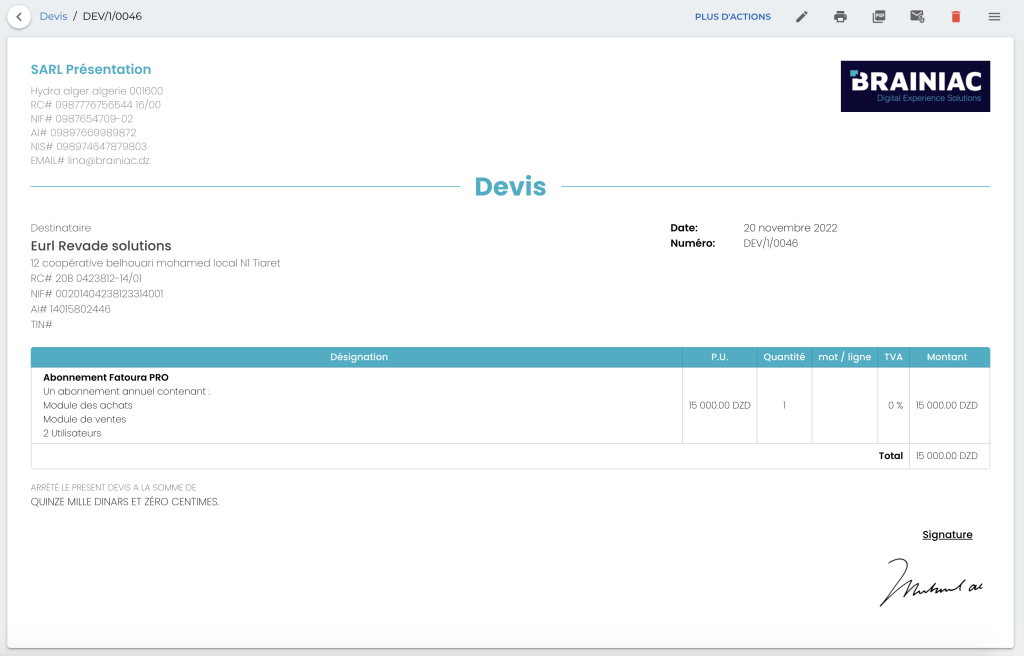The height and width of the screenshot is (656, 1024).
Task: Delete the quote with the red trash icon
Action: pos(956,17)
